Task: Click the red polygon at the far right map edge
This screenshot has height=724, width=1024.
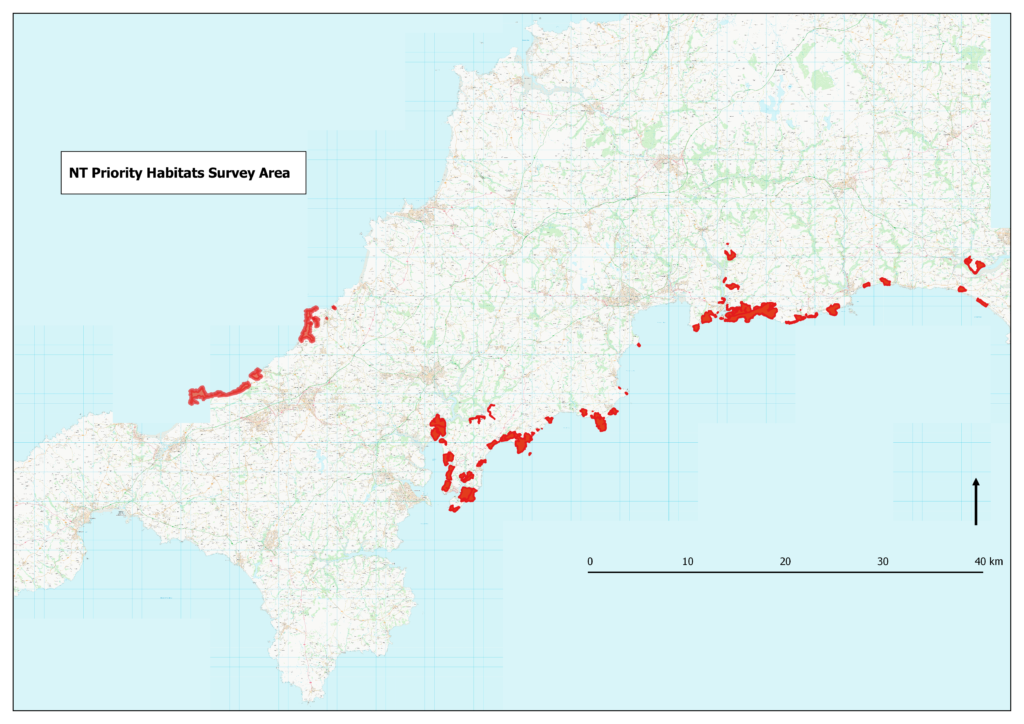Action: pos(973,265)
